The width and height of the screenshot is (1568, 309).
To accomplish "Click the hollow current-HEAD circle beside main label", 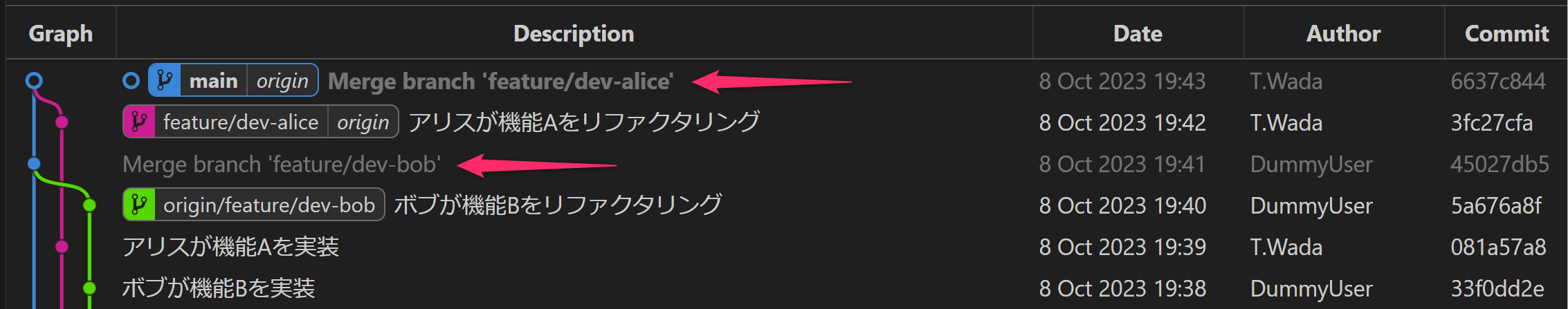I will coord(131,81).
